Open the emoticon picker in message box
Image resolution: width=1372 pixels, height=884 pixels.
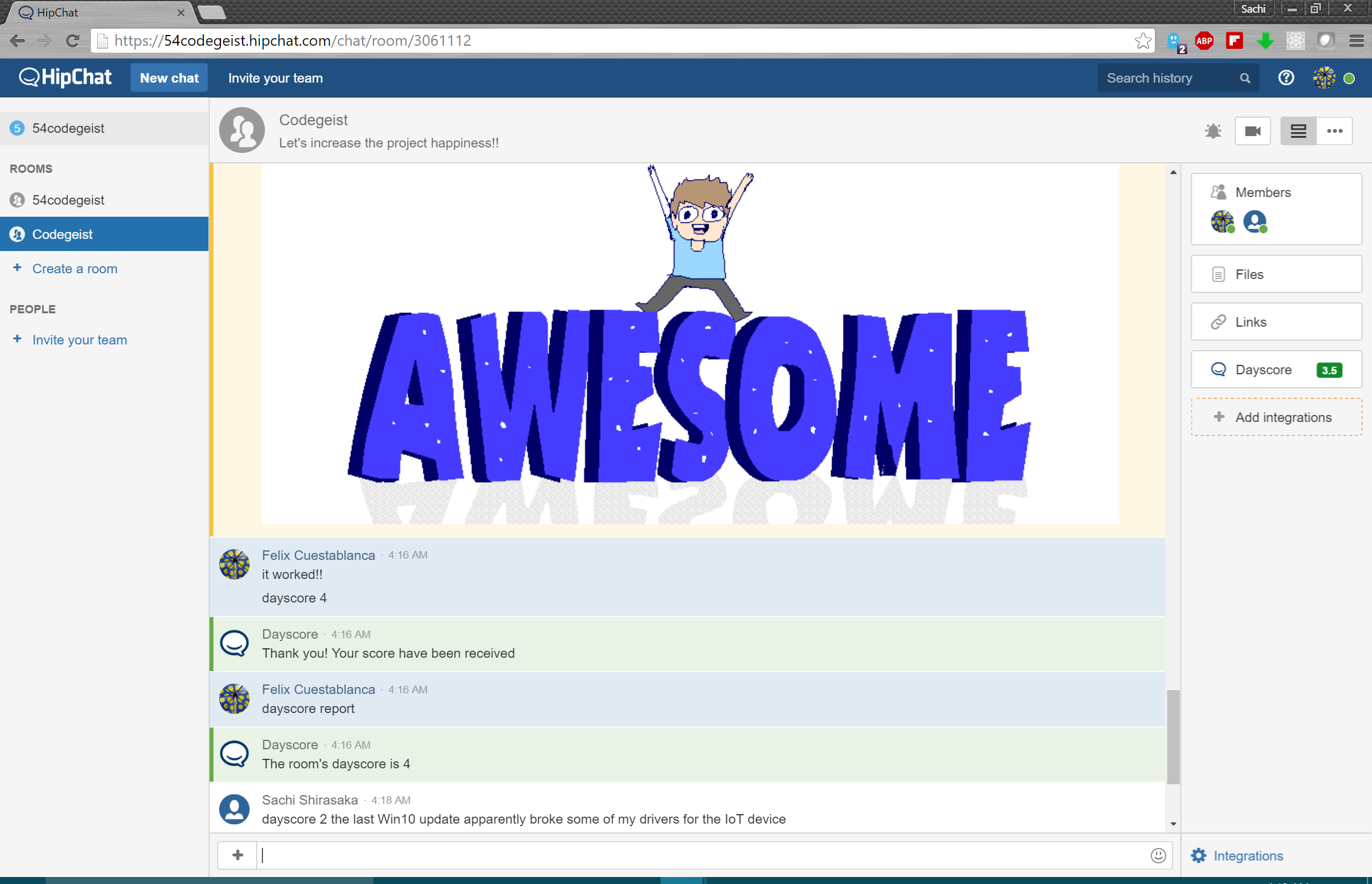1158,855
